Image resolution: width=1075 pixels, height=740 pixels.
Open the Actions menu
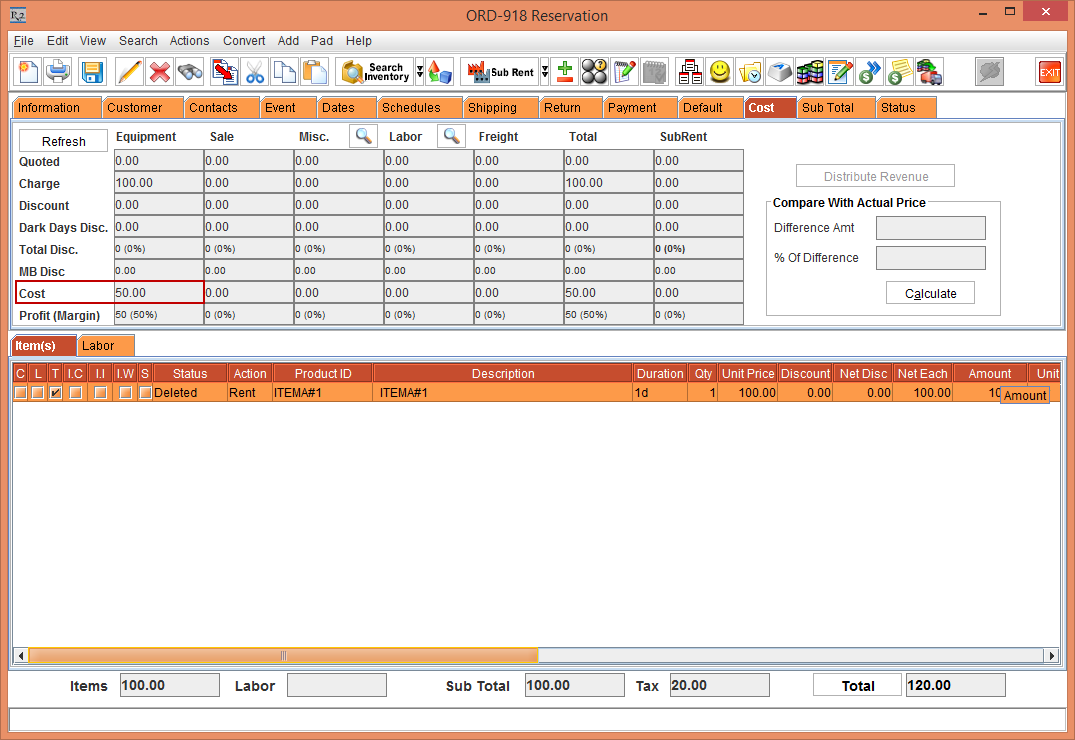click(x=189, y=41)
